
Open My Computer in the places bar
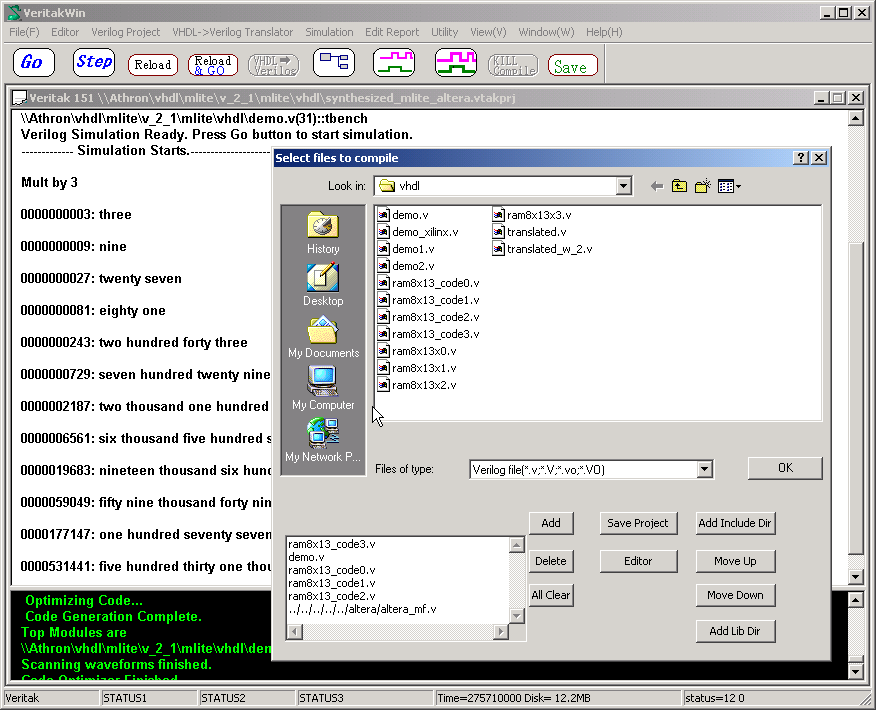coord(323,389)
